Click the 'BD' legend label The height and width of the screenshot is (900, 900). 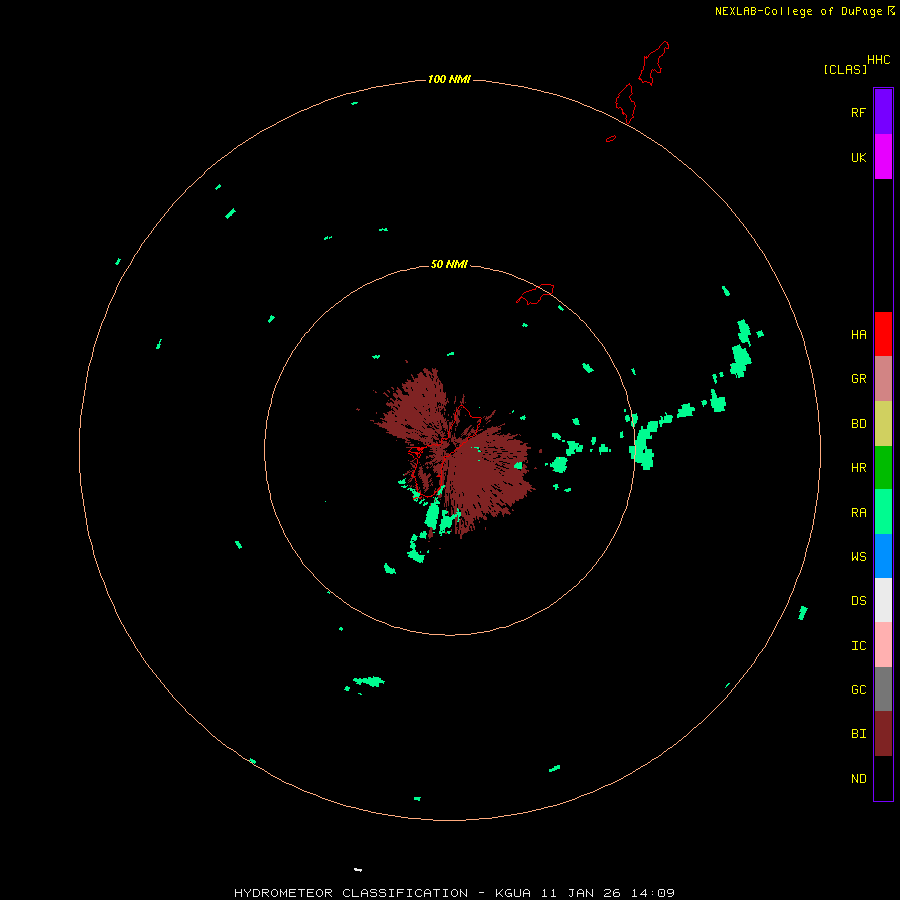(859, 424)
